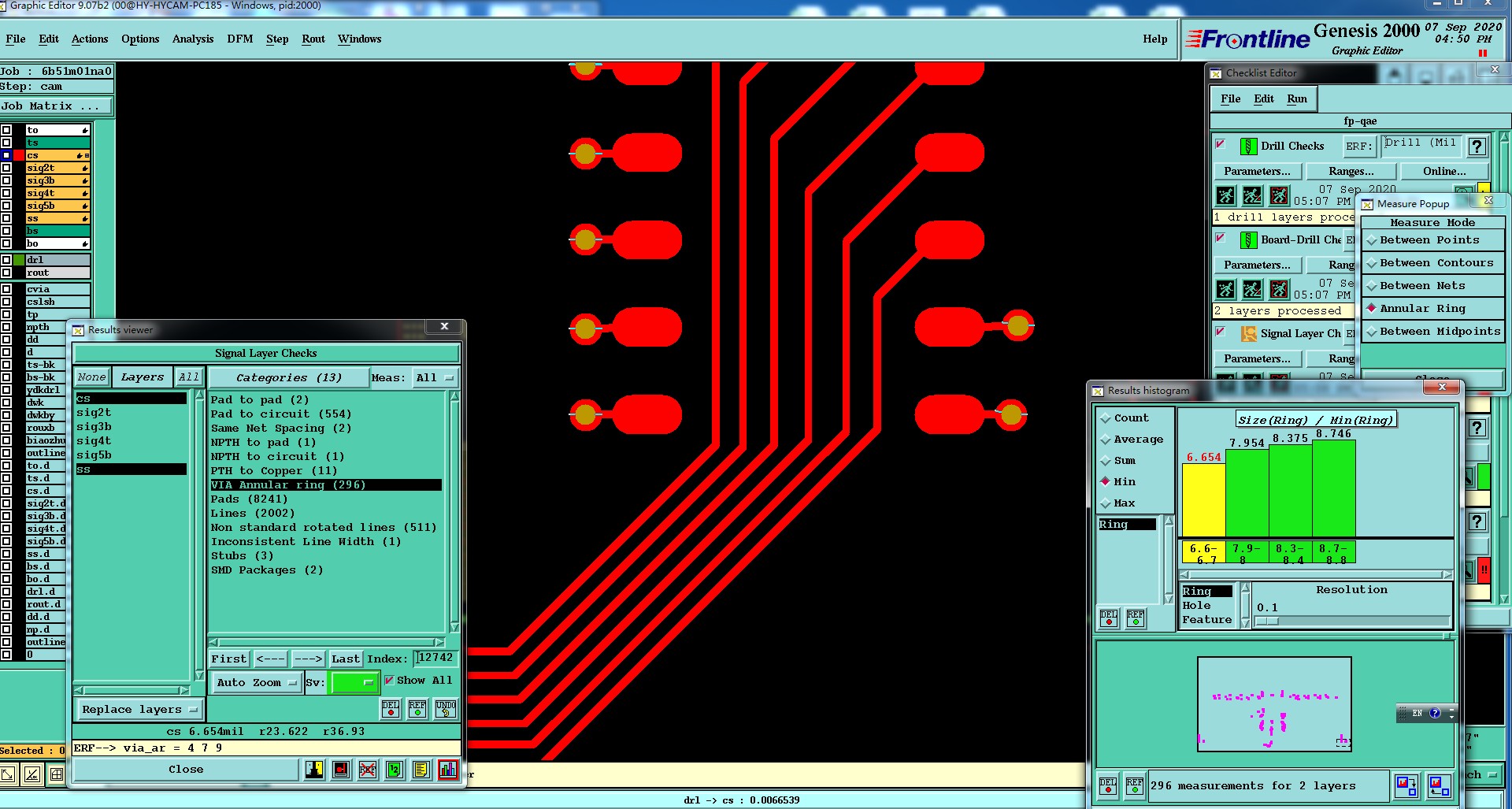Click DEL icon next to histogram measurements status
1512x809 pixels.
tap(1108, 786)
